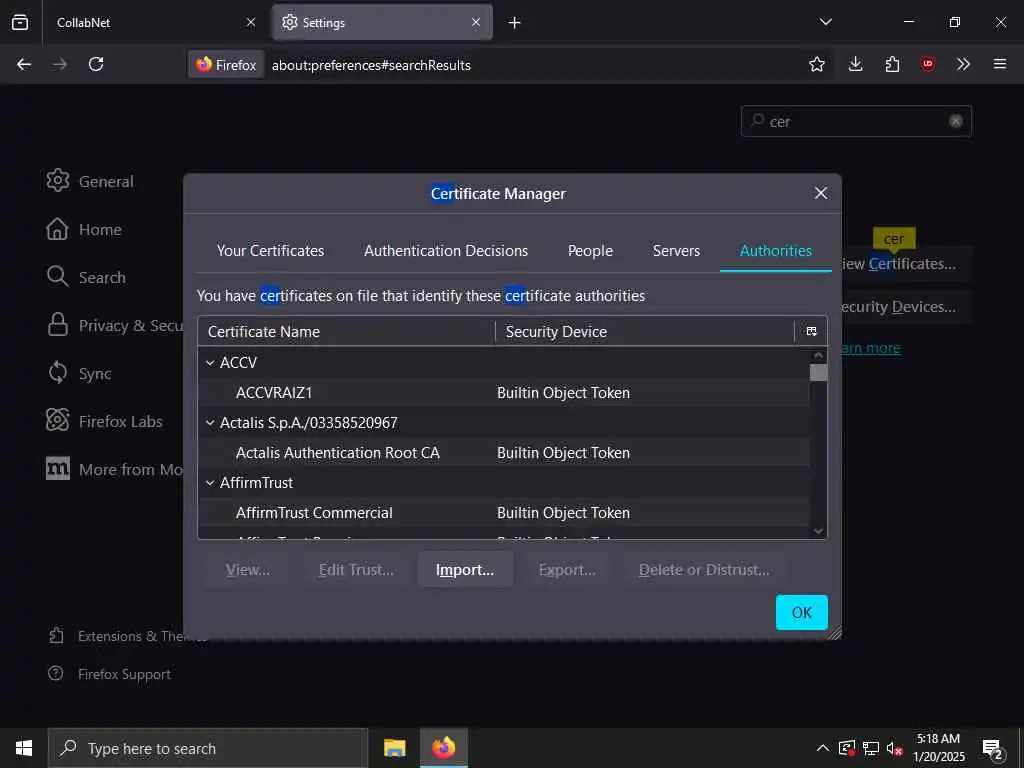1024x768 pixels.
Task: Switch to People tab
Action: tap(590, 251)
